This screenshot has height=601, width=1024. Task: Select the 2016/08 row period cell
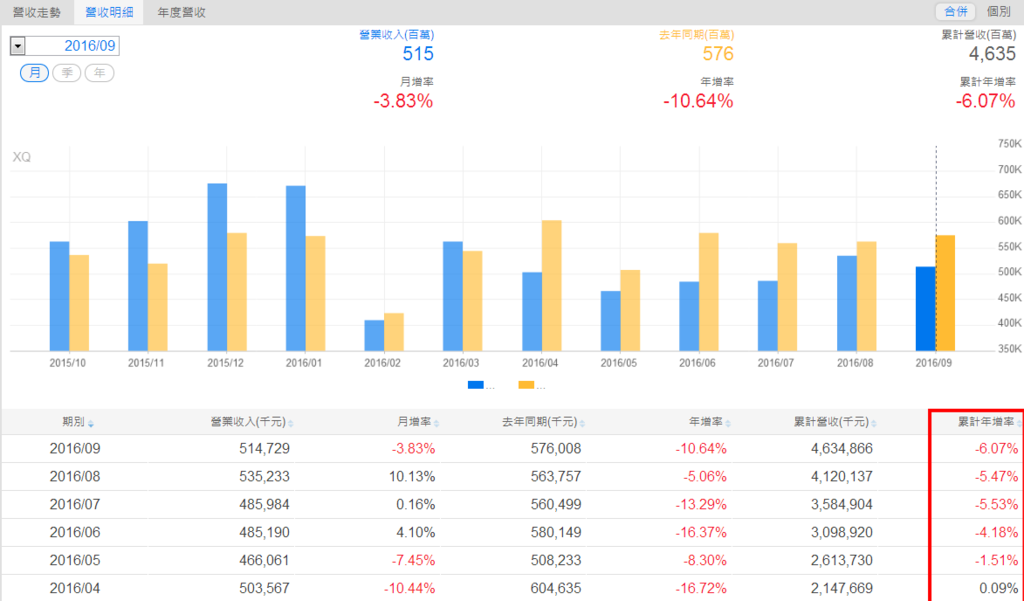(75, 477)
